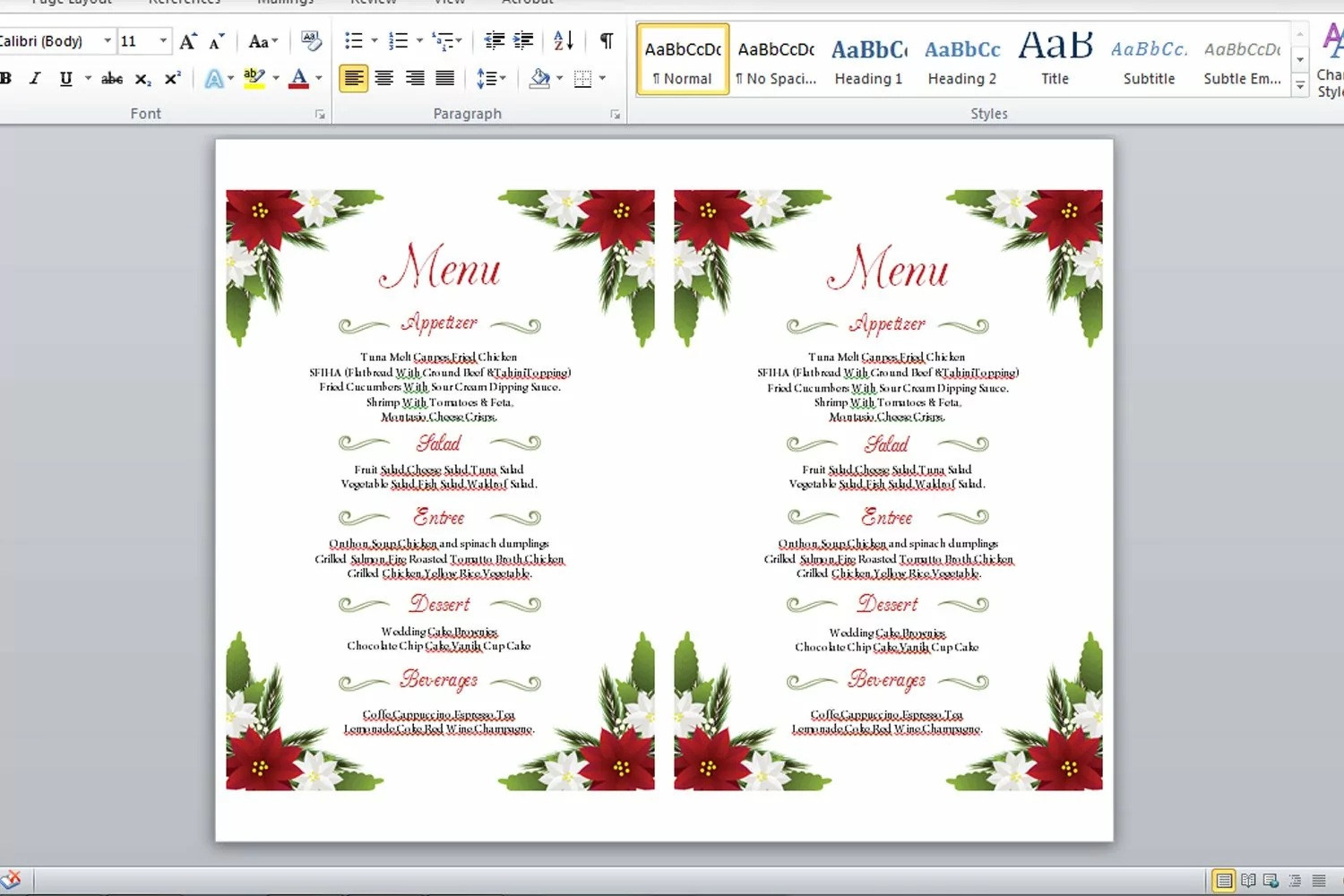The width and height of the screenshot is (1344, 896).
Task: Apply the No Spacing style
Action: click(x=776, y=59)
